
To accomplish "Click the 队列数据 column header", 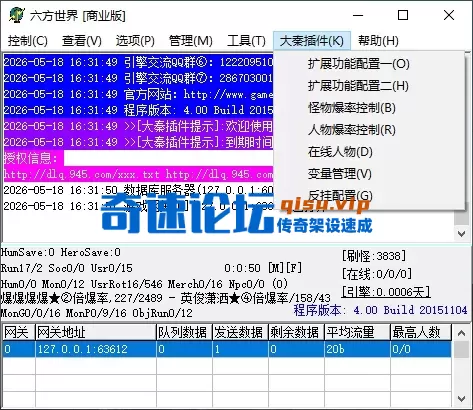I will 184,332.
